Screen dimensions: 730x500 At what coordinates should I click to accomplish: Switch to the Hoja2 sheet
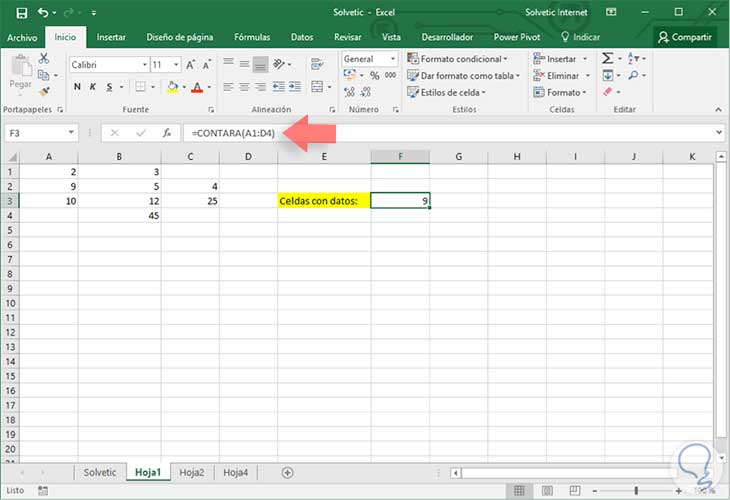tap(192, 473)
